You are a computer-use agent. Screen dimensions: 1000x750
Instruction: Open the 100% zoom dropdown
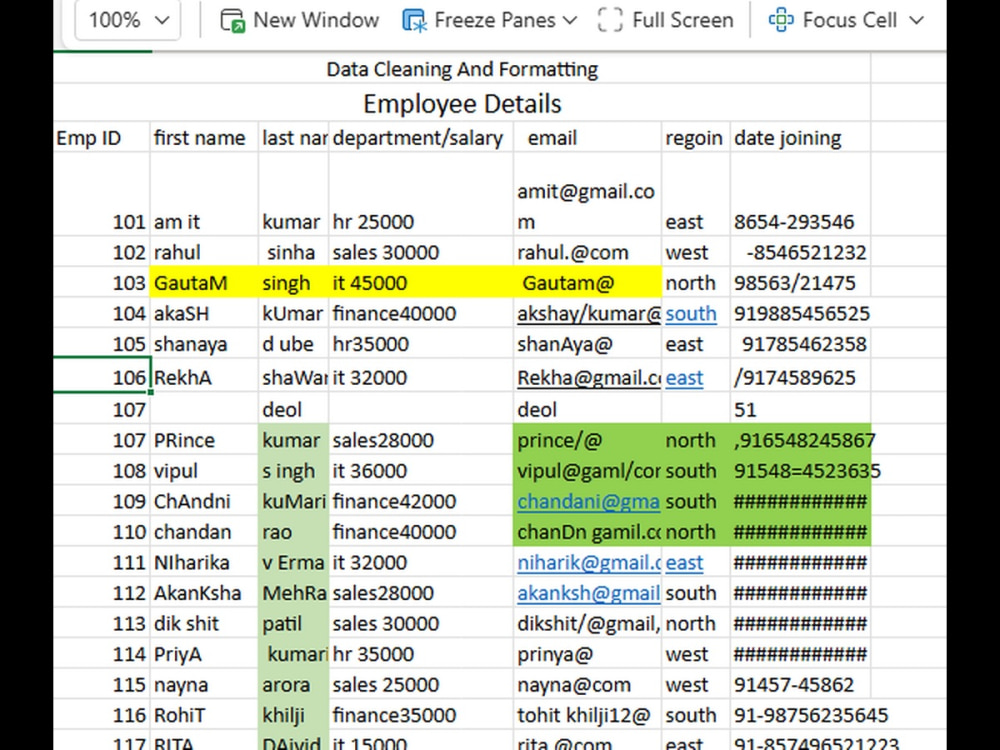pos(128,20)
